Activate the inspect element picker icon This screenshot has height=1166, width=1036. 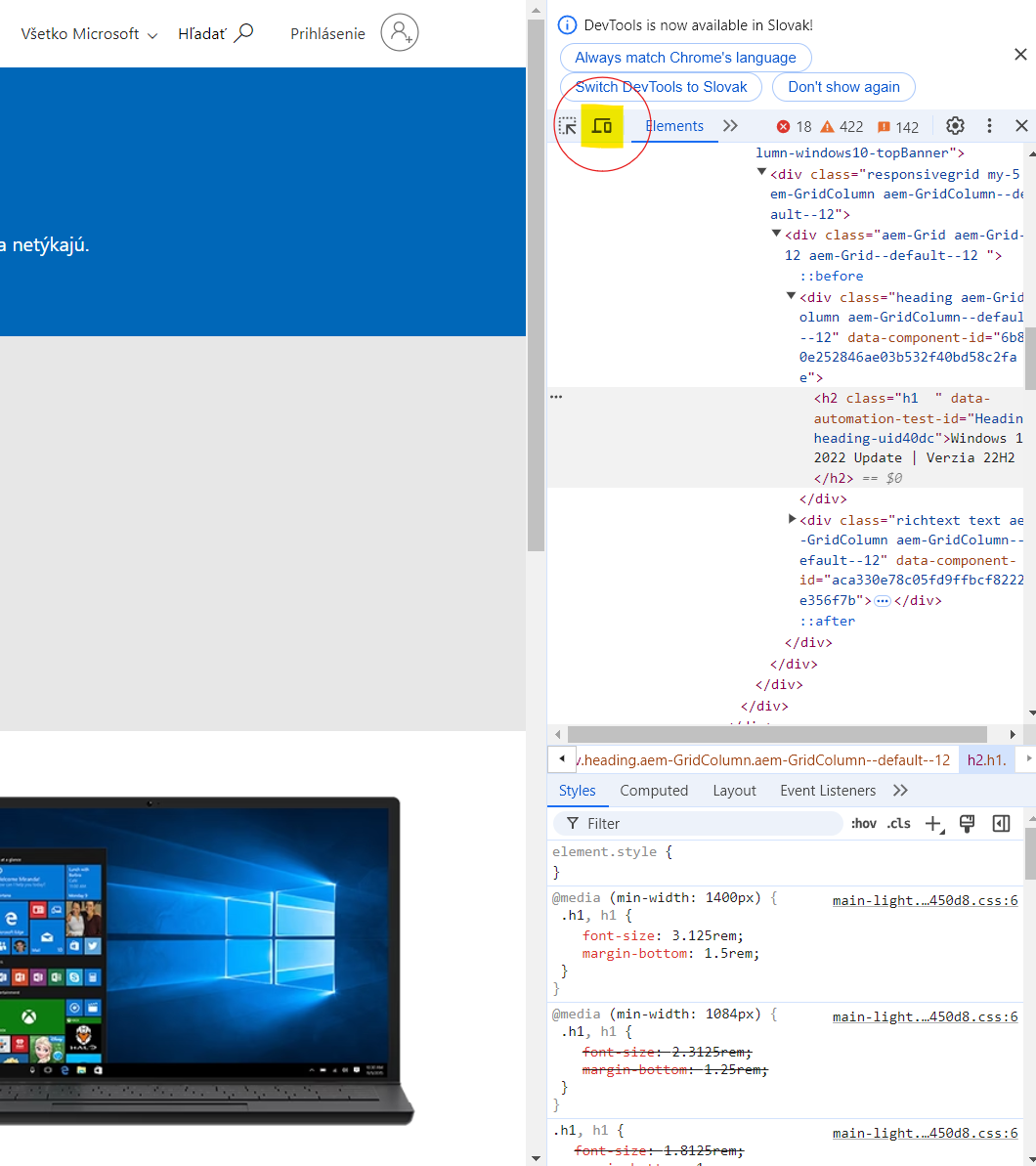click(x=568, y=126)
